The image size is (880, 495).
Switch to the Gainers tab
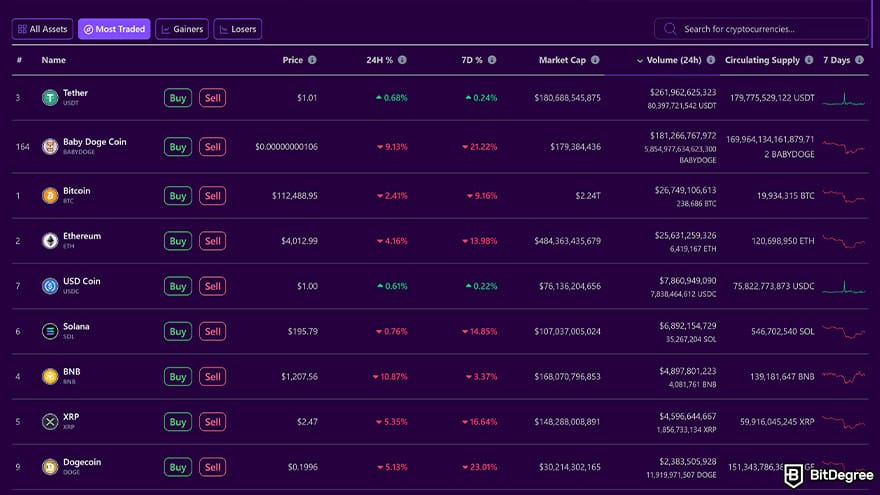[181, 29]
